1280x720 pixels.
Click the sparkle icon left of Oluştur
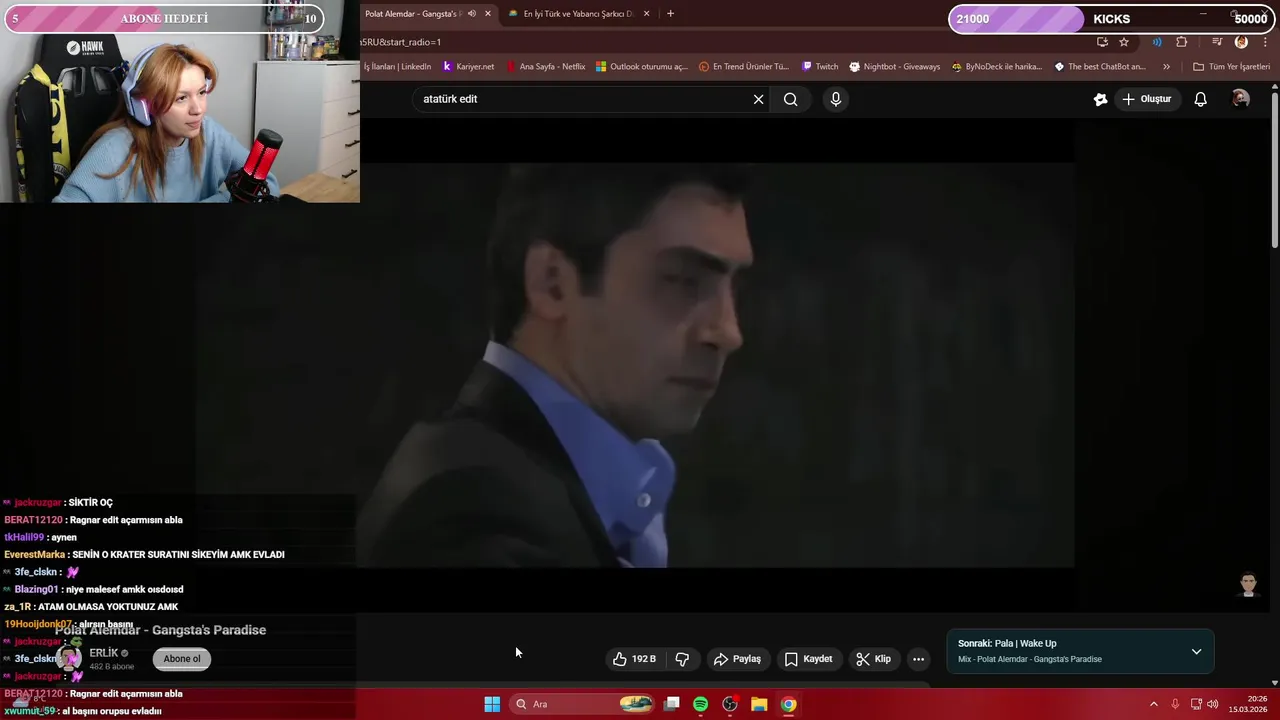[x=1100, y=99]
